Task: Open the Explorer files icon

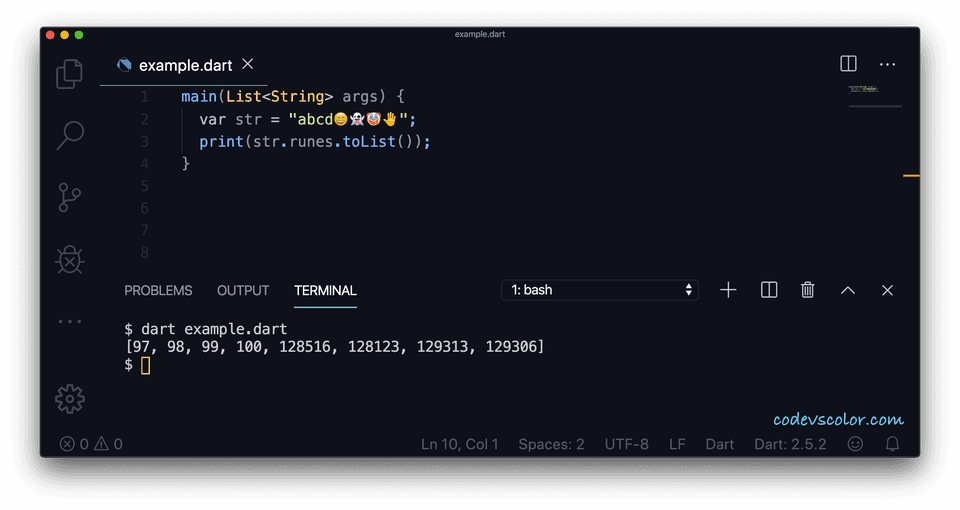Action: [x=69, y=74]
